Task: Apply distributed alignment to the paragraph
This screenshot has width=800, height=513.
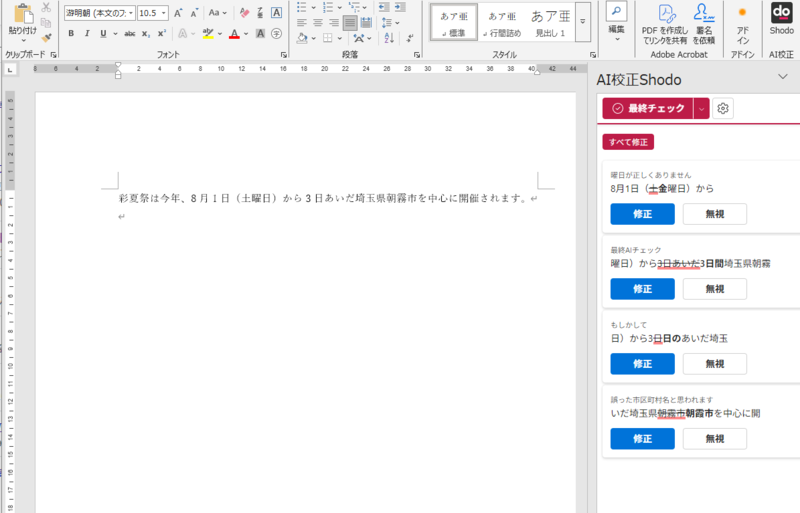Action: click(366, 22)
